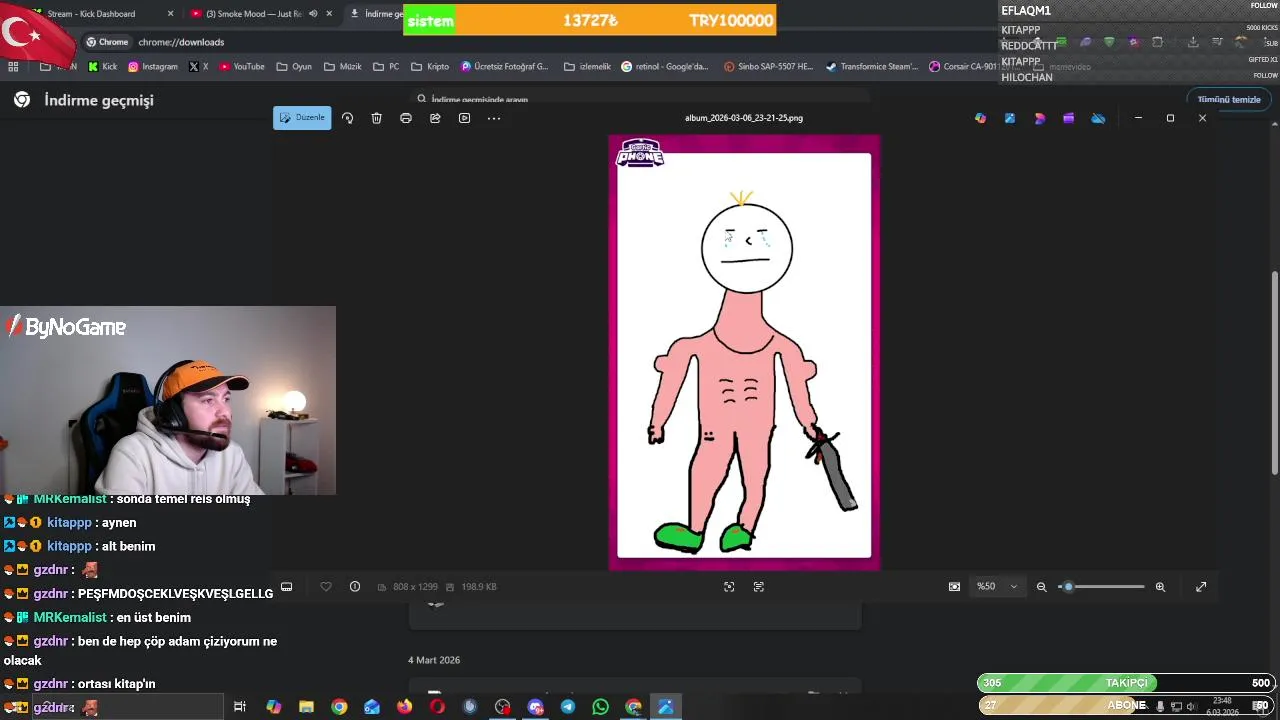Viewport: 1280px width, 720px height.
Task: Open Ücretsiz Fotoğraf bookmark
Action: pos(505,67)
